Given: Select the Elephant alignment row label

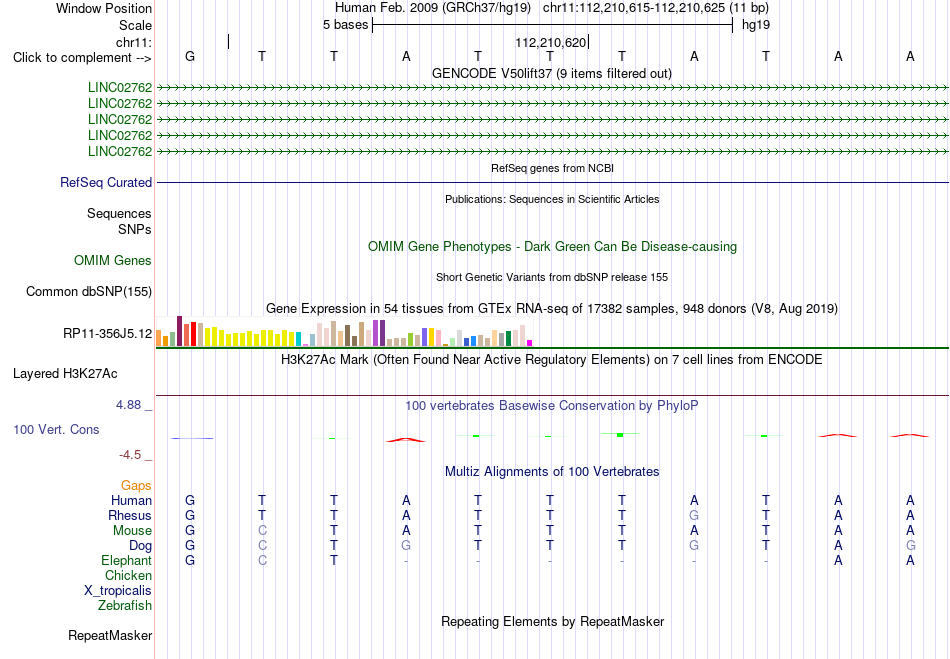Looking at the screenshot, I should (126, 560).
